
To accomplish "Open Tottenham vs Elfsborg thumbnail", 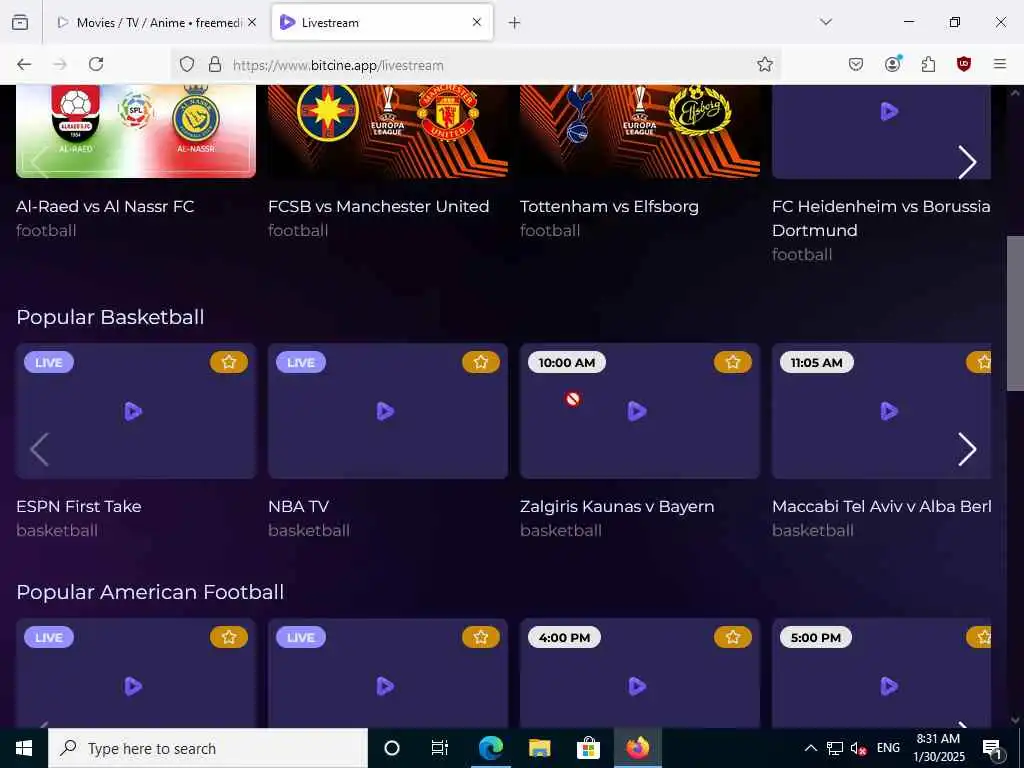I will pyautogui.click(x=640, y=131).
